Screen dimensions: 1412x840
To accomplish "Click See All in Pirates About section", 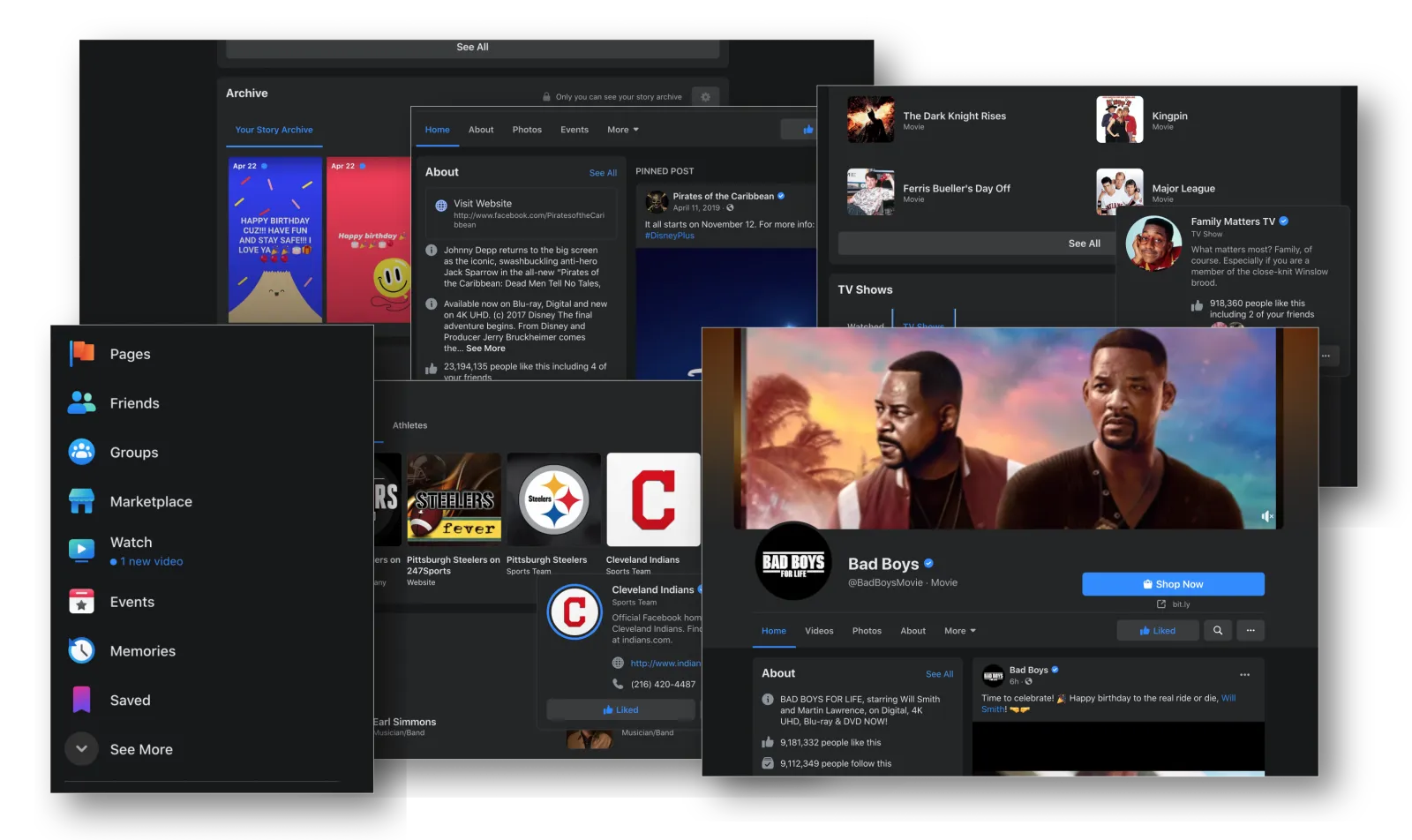I will point(603,173).
